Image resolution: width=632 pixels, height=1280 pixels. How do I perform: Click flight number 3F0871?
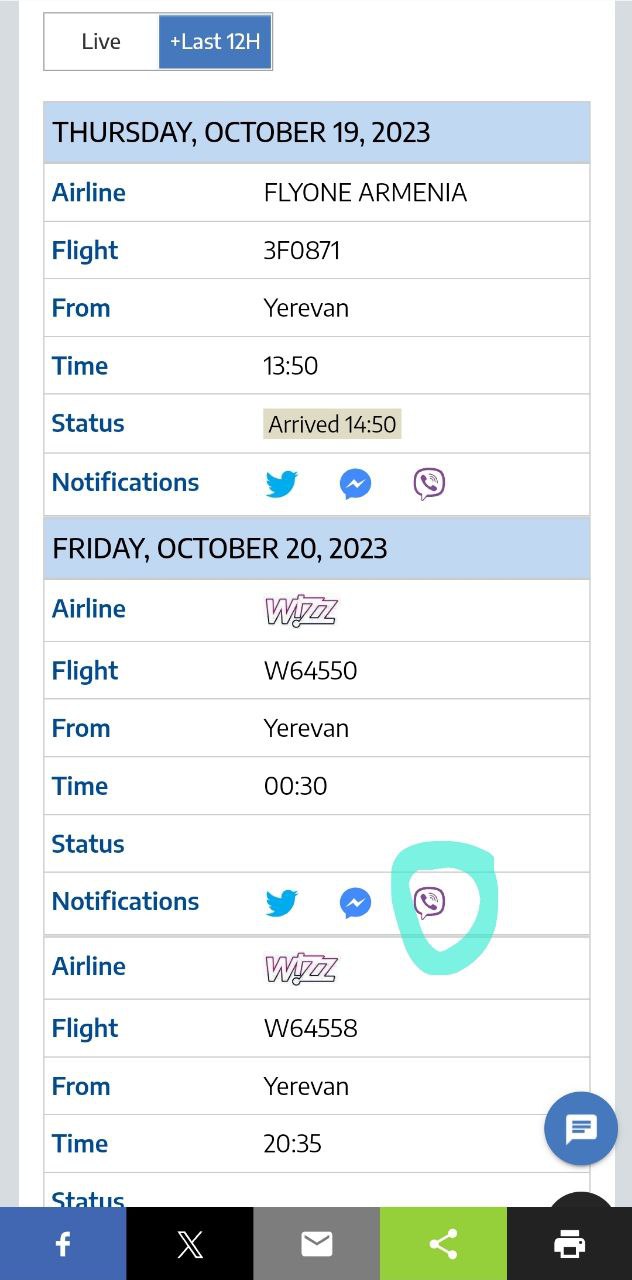[302, 250]
